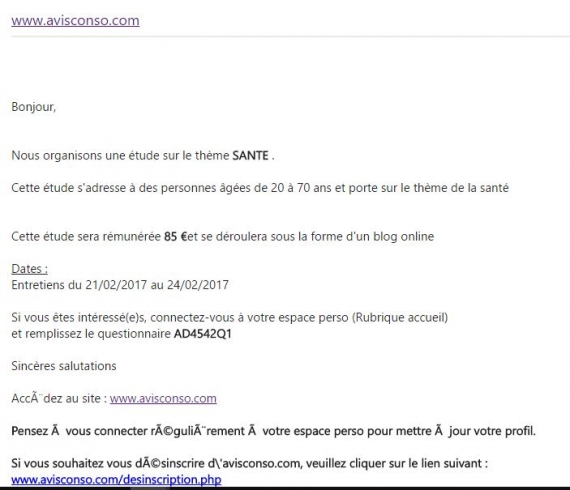570x490 pixels.
Task: Open the avisconso.com link after "au site"
Action: [x=163, y=398]
